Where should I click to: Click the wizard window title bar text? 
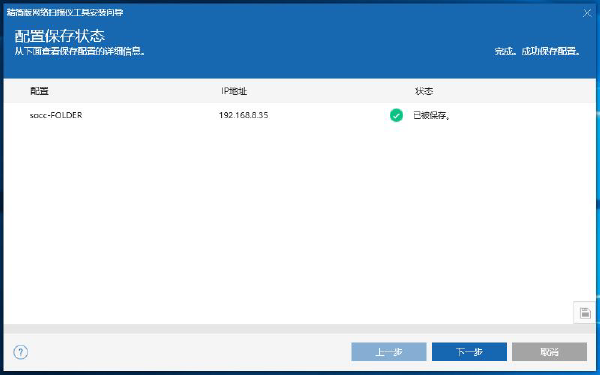[x=65, y=12]
